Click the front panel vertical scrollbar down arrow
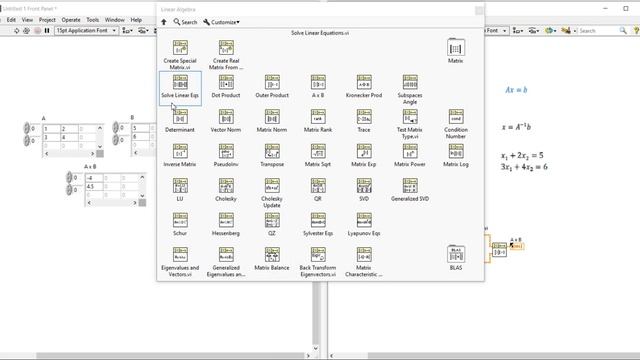 [x=316, y=348]
